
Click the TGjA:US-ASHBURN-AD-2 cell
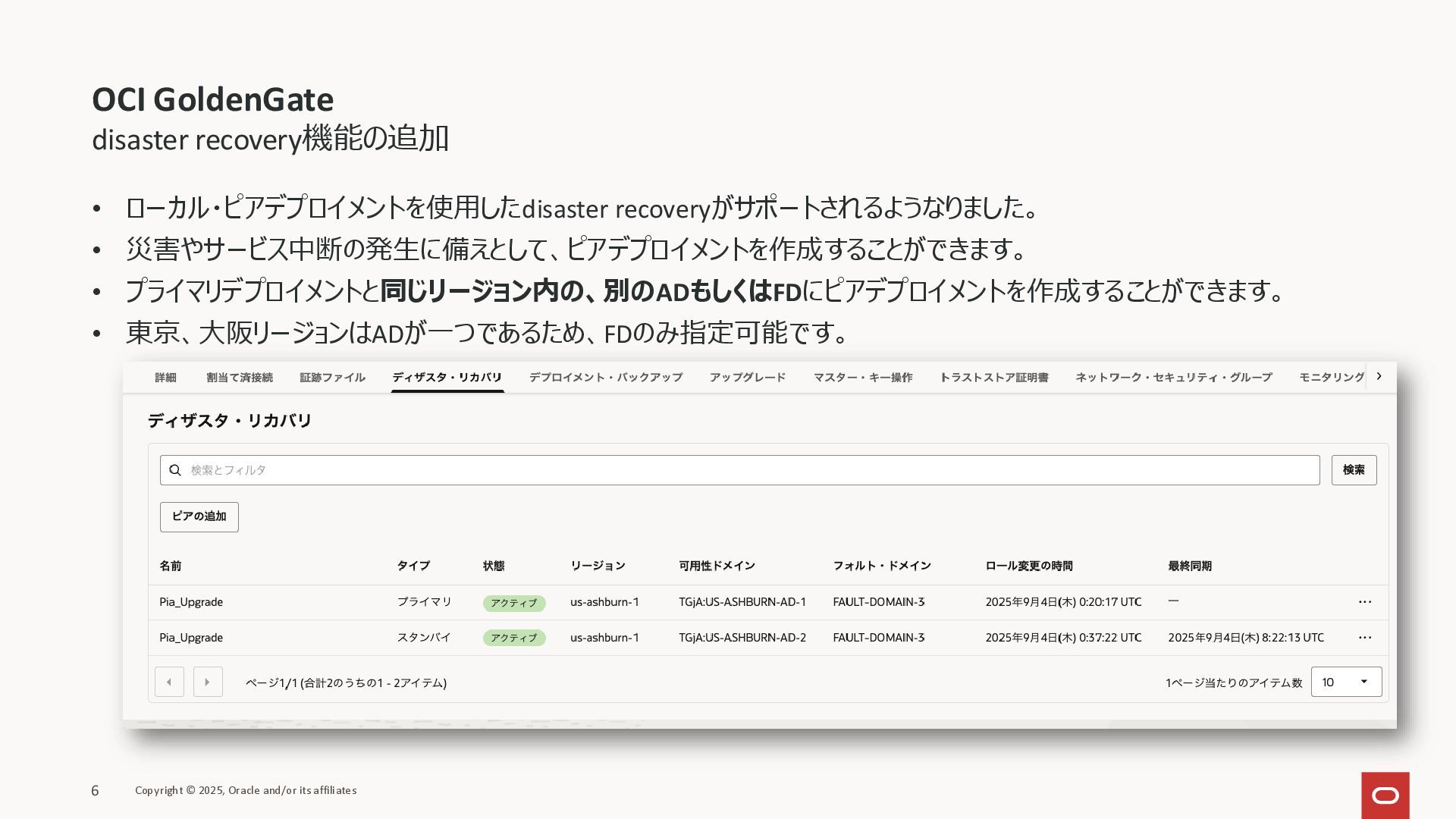click(x=742, y=638)
